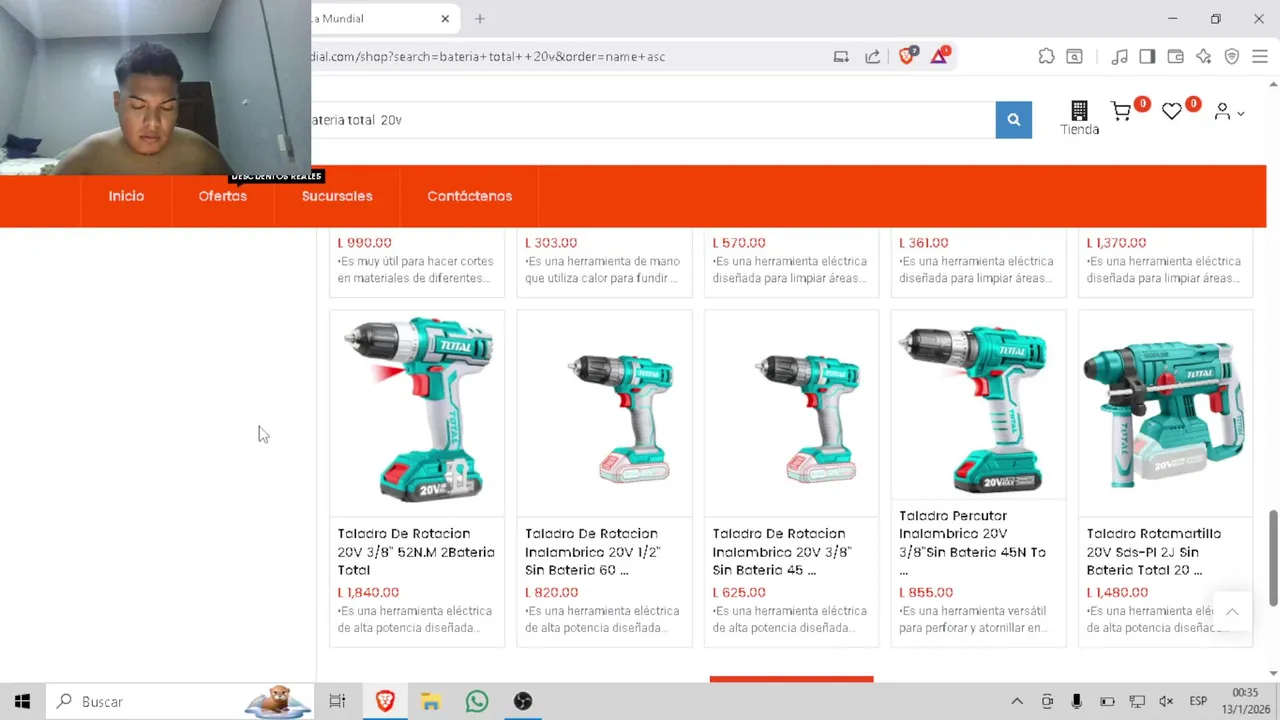Click the L 361.00 price
The width and height of the screenshot is (1280, 720).
click(924, 242)
